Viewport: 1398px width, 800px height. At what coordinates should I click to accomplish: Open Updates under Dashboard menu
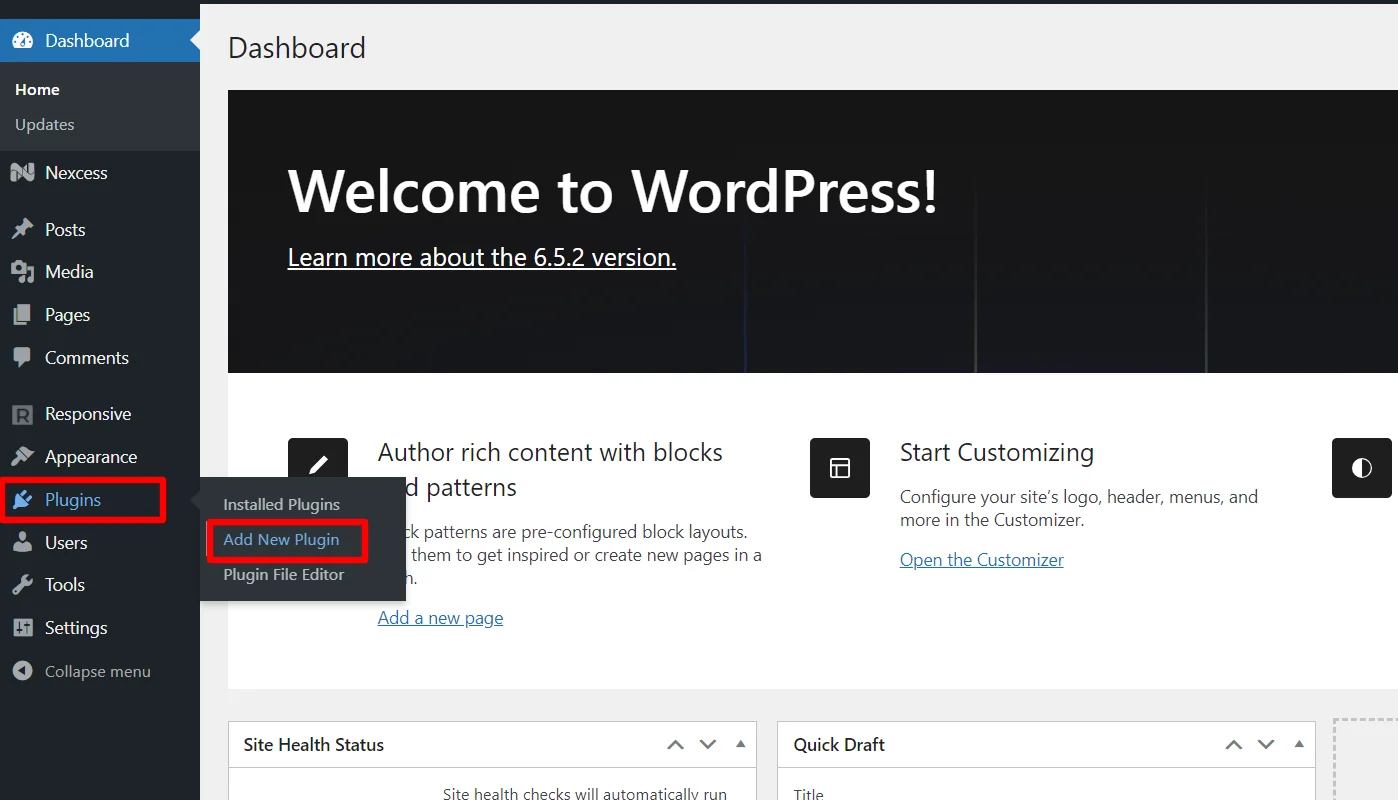(x=45, y=125)
